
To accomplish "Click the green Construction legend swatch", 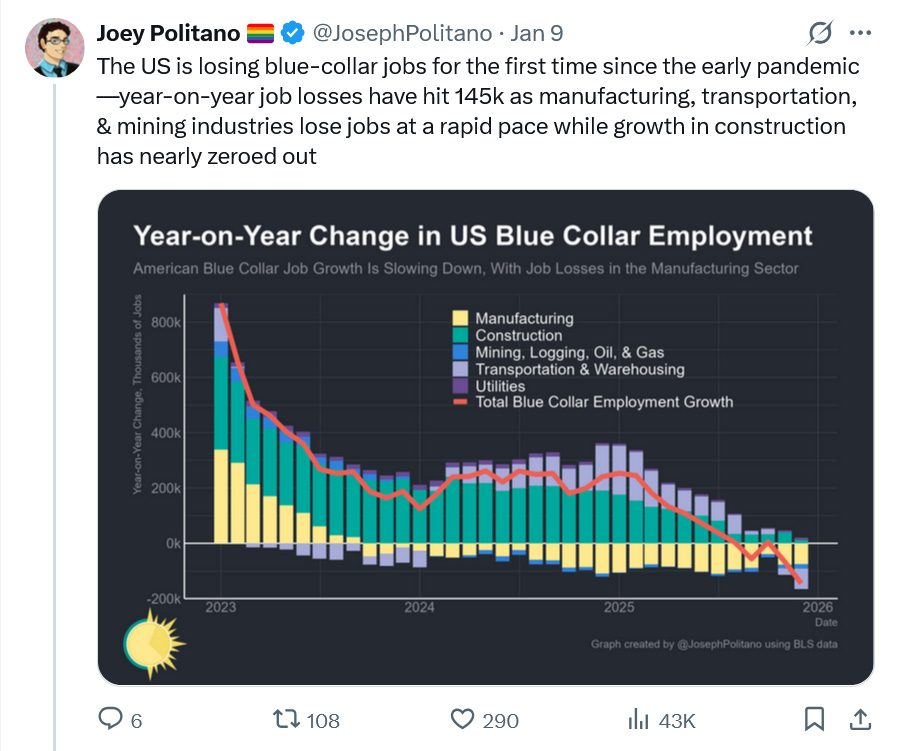I will point(461,336).
